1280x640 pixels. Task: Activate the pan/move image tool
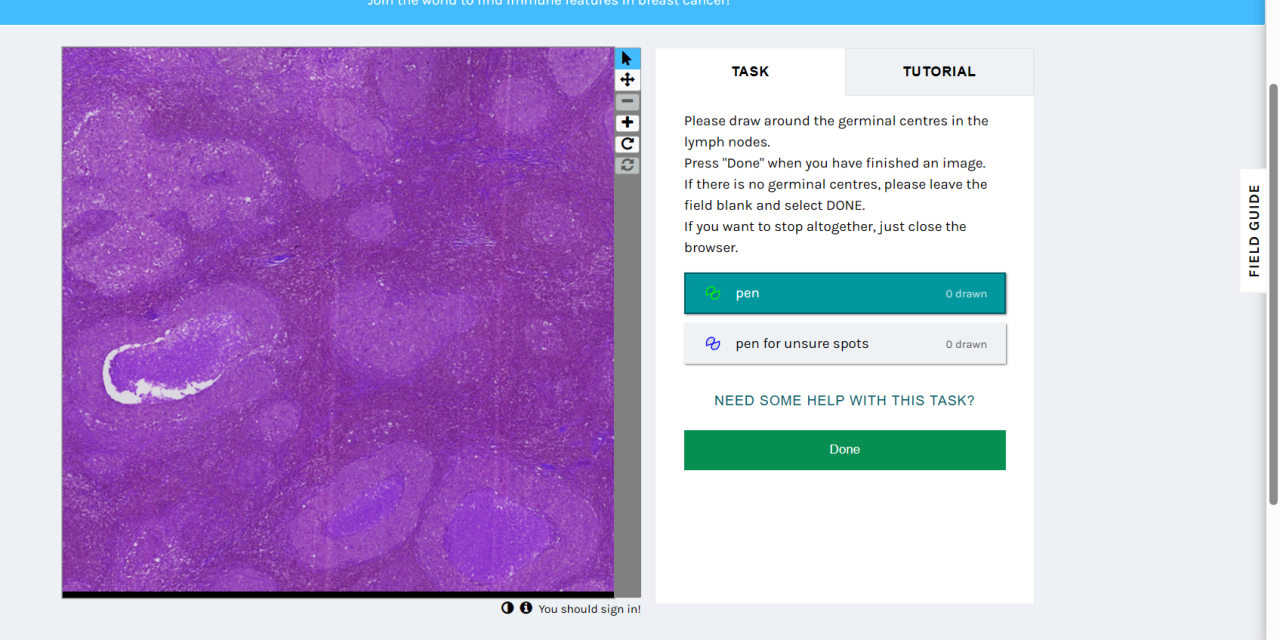[x=627, y=80]
